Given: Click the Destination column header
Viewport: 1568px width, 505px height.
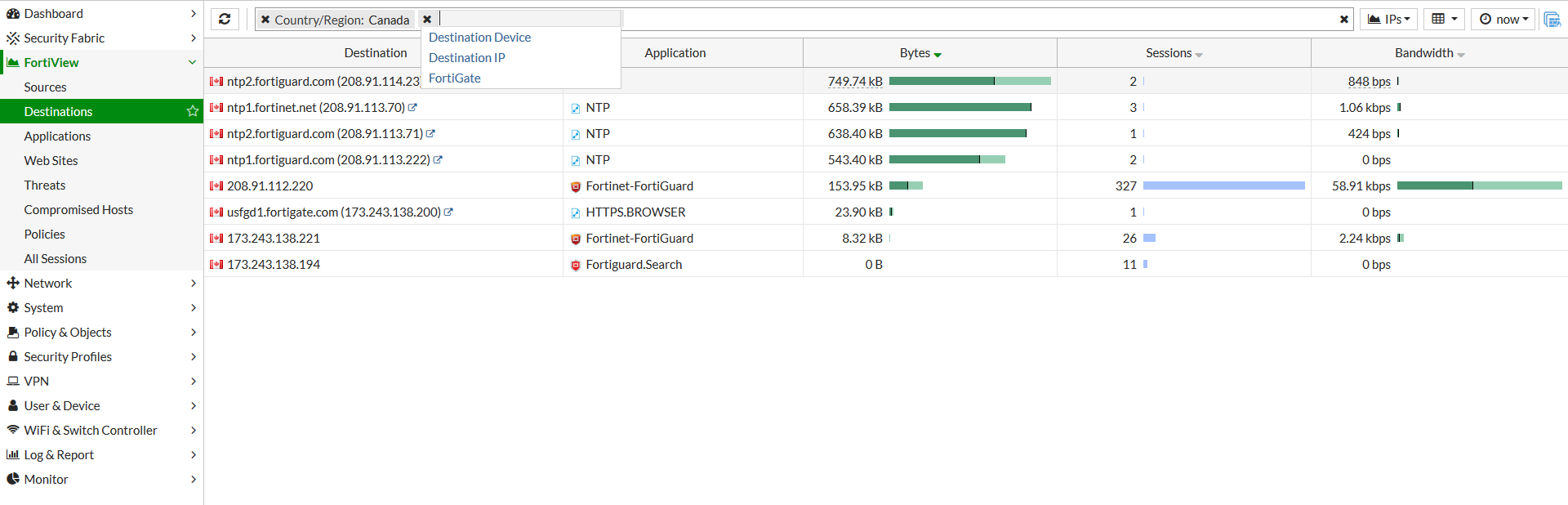Looking at the screenshot, I should pyautogui.click(x=375, y=53).
